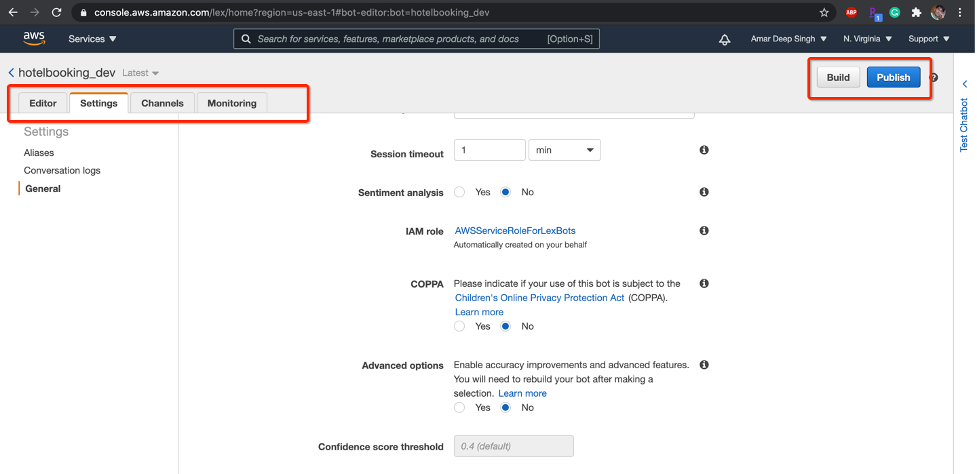Enable Sentiment analysis by selecting Yes
The height and width of the screenshot is (474, 977).
[460, 192]
